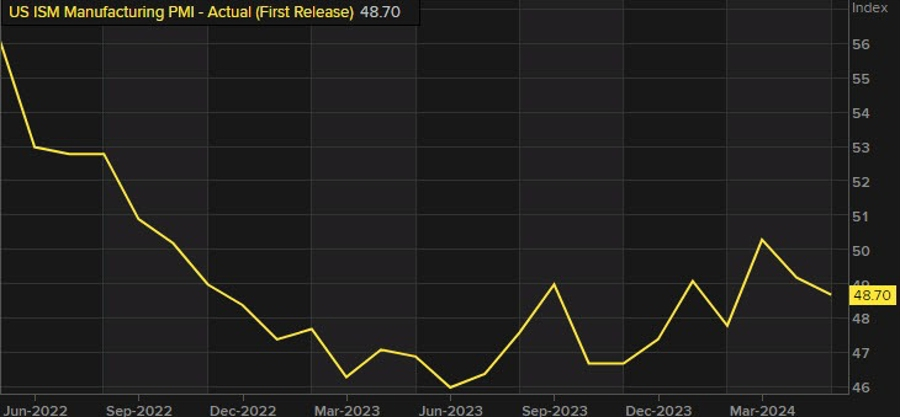Image resolution: width=900 pixels, height=417 pixels.
Task: Click the 55 y-axis label
Action: point(861,79)
